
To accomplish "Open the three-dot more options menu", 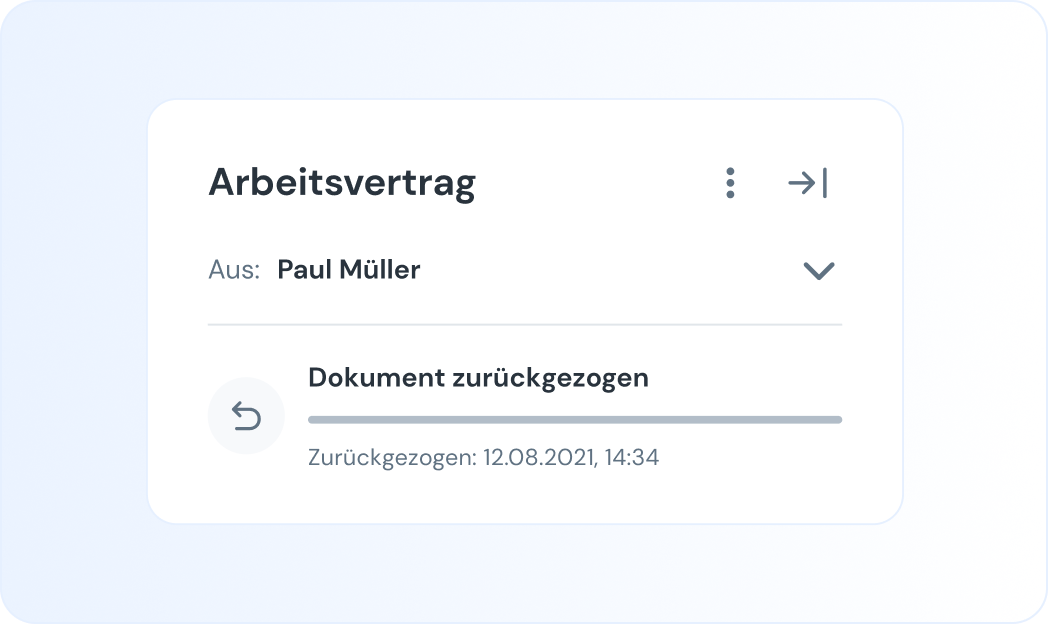I will (x=731, y=183).
